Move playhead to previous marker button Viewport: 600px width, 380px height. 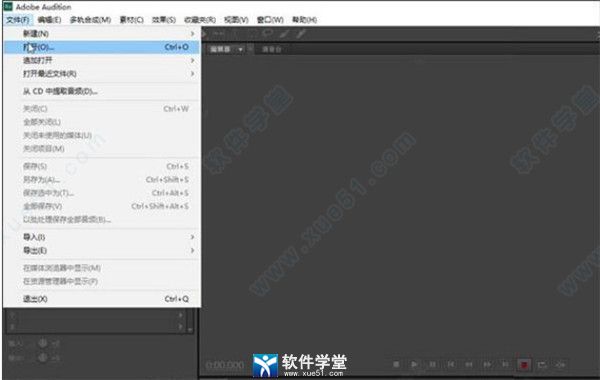(451, 364)
